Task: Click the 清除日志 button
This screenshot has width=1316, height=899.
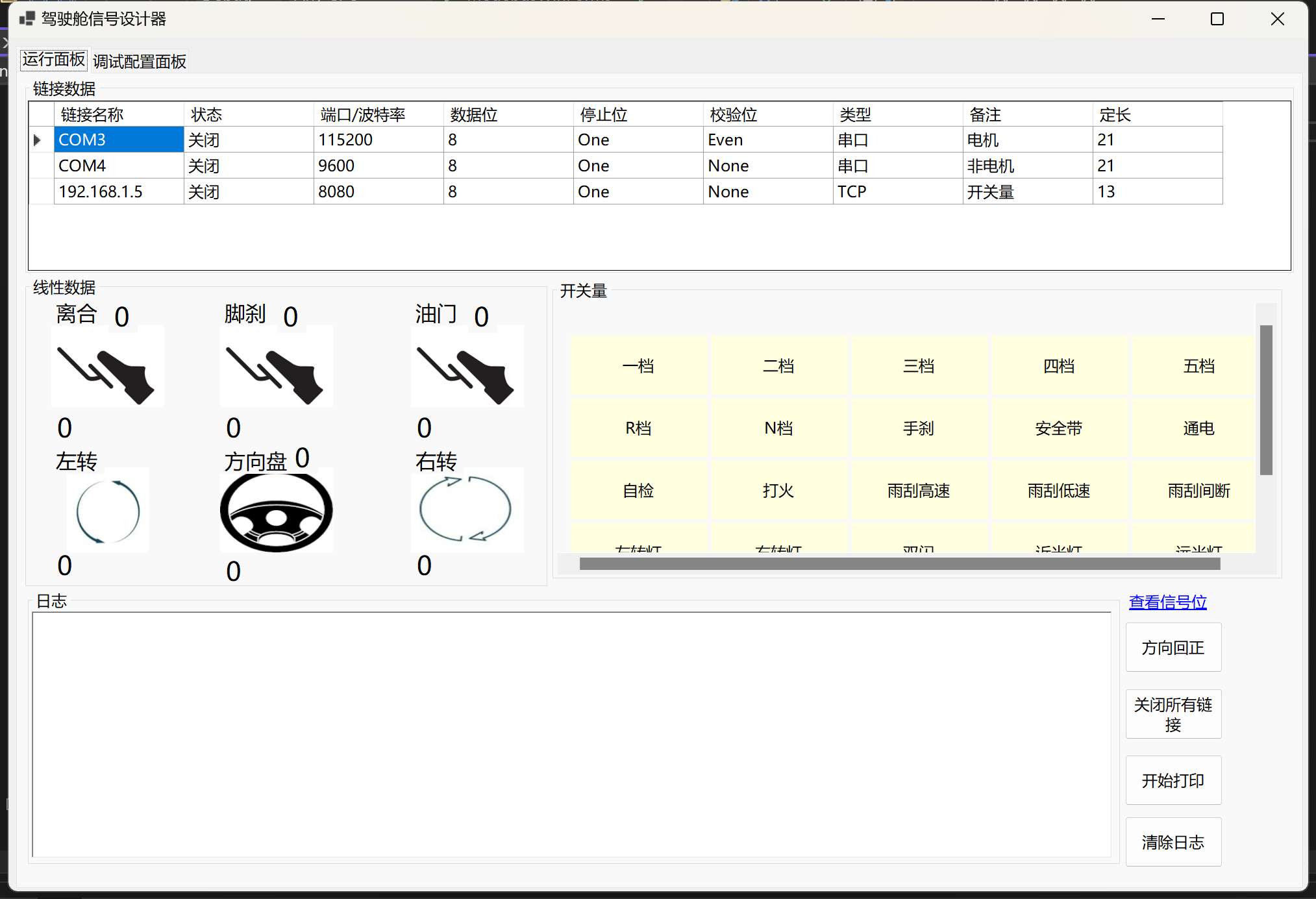Action: [x=1173, y=842]
